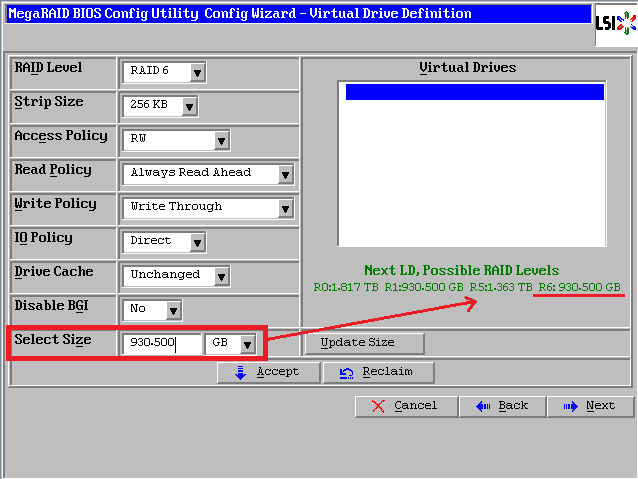The image size is (638, 479).
Task: Click the Accept button's down arrow icon
Action: pos(240,372)
